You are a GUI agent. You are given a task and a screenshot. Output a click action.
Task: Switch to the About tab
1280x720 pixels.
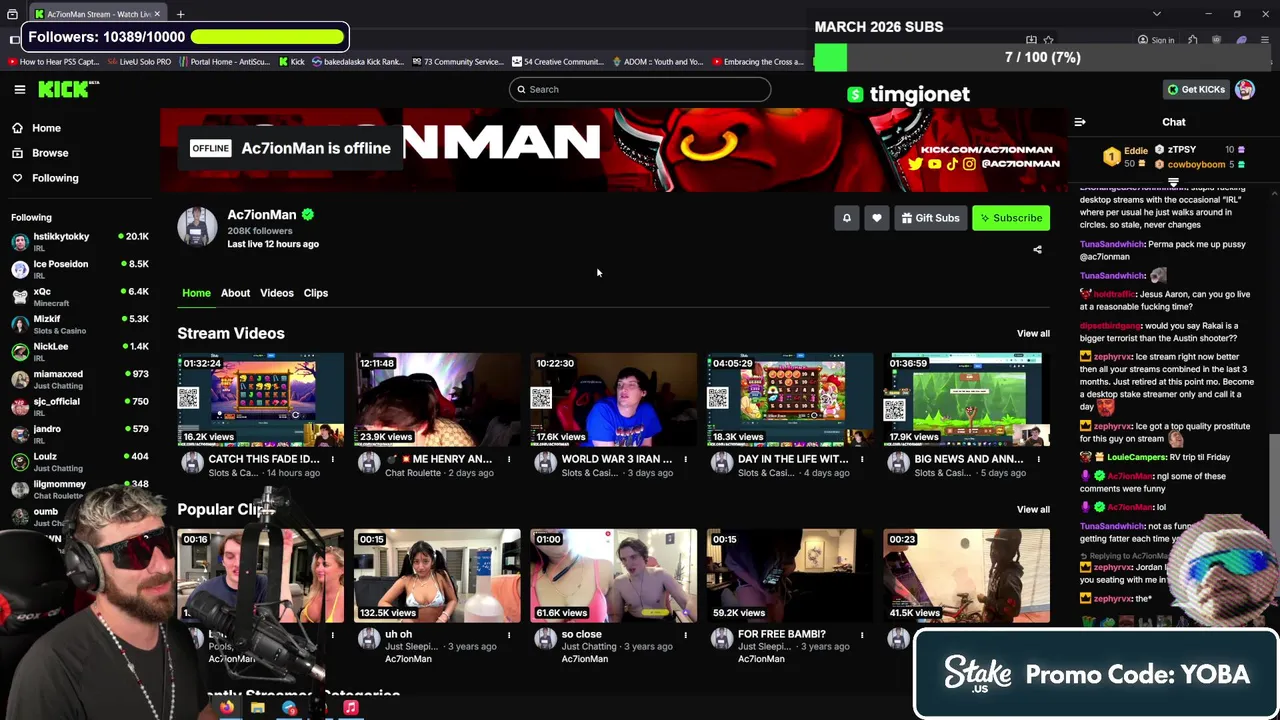(235, 293)
